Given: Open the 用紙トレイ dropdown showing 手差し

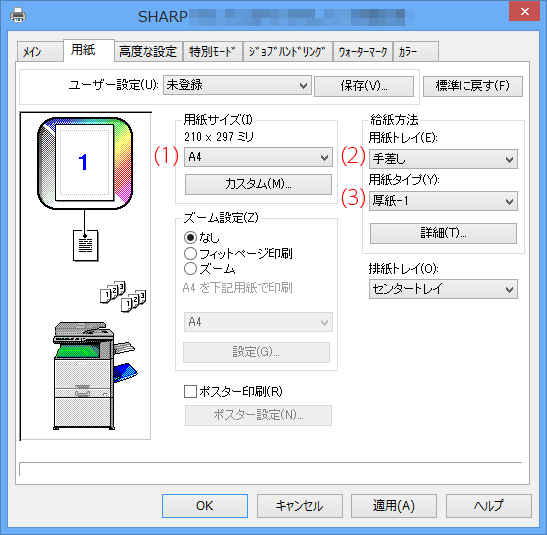Looking at the screenshot, I should coord(443,159).
